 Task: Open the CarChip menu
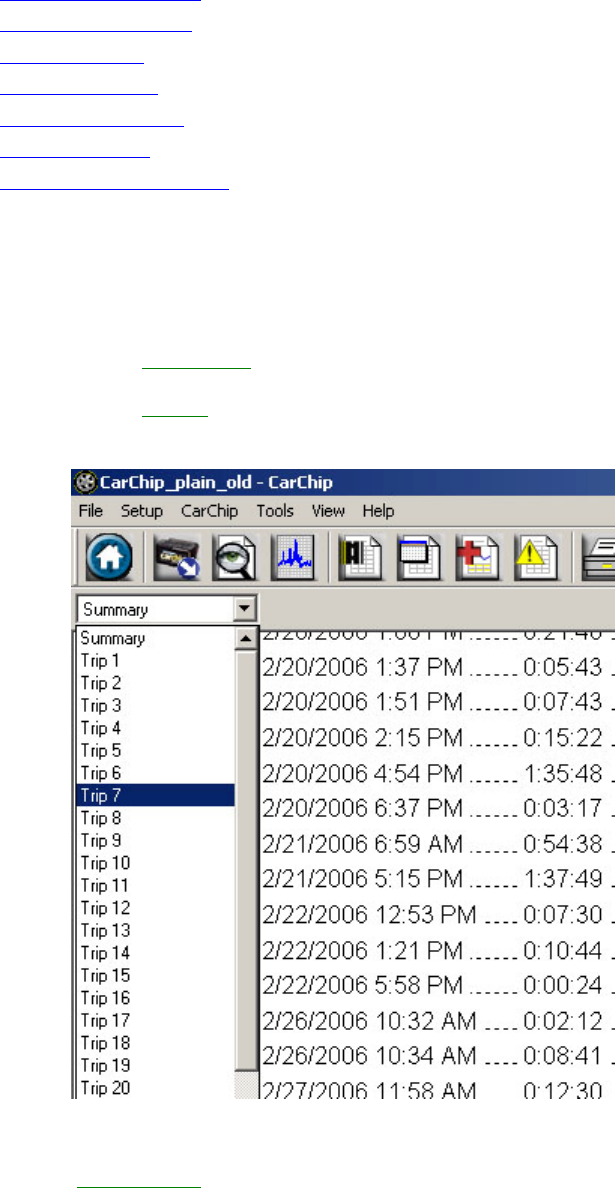pyautogui.click(x=209, y=511)
